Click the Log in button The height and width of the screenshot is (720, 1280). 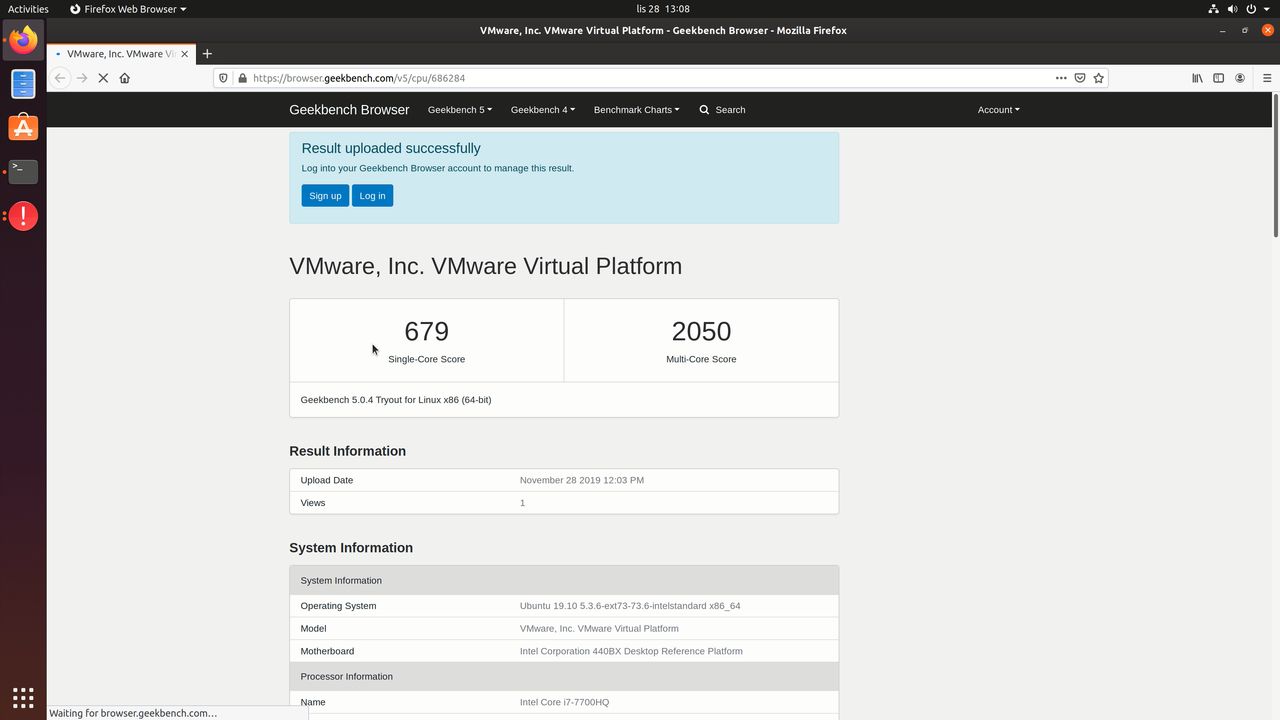(x=372, y=196)
